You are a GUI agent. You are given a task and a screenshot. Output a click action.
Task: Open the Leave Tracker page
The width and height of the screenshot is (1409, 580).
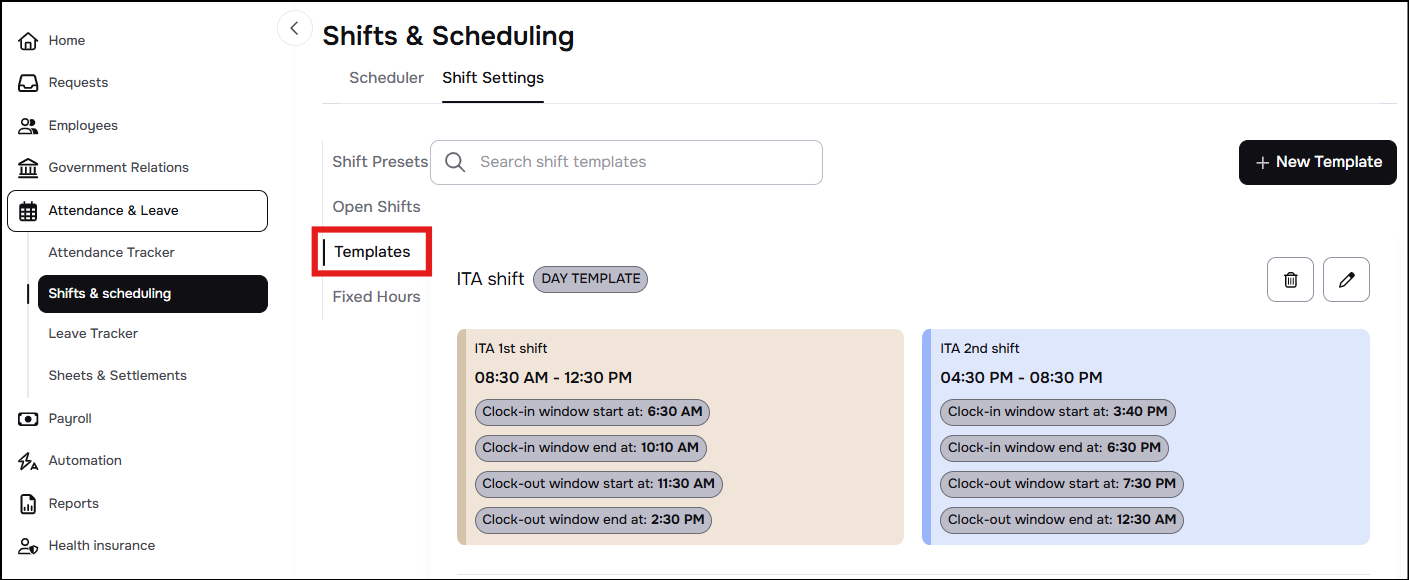coord(93,334)
